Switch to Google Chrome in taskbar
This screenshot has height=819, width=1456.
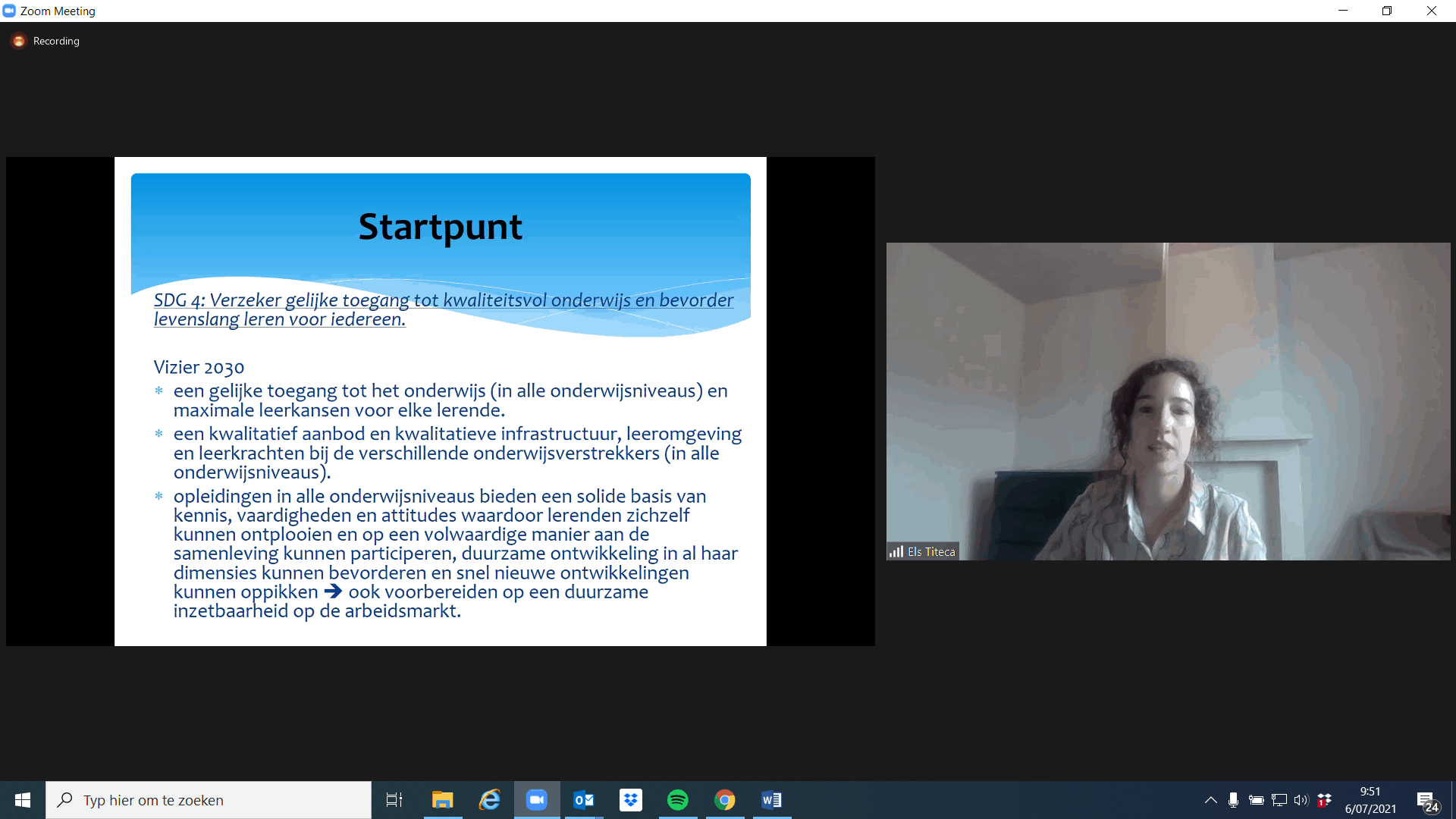(x=725, y=800)
